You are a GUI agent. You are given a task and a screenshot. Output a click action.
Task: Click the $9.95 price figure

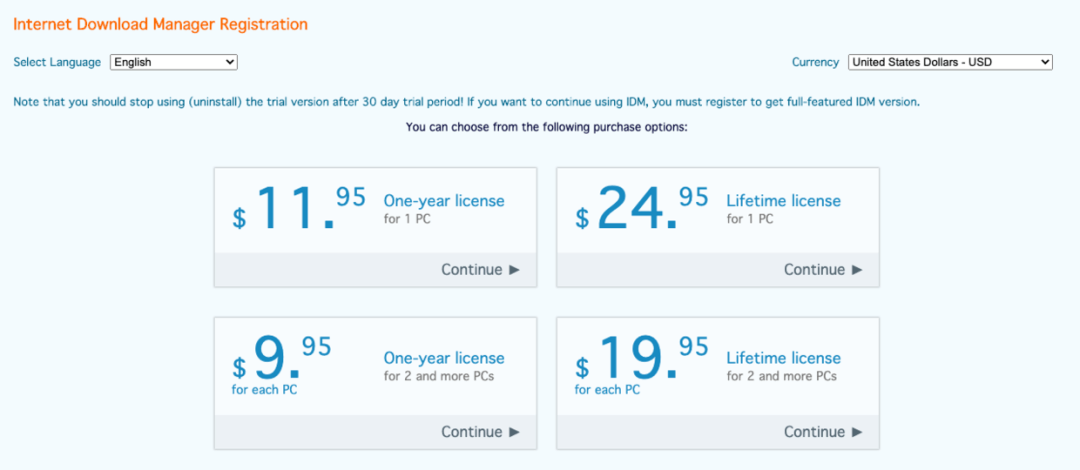pyautogui.click(x=282, y=358)
